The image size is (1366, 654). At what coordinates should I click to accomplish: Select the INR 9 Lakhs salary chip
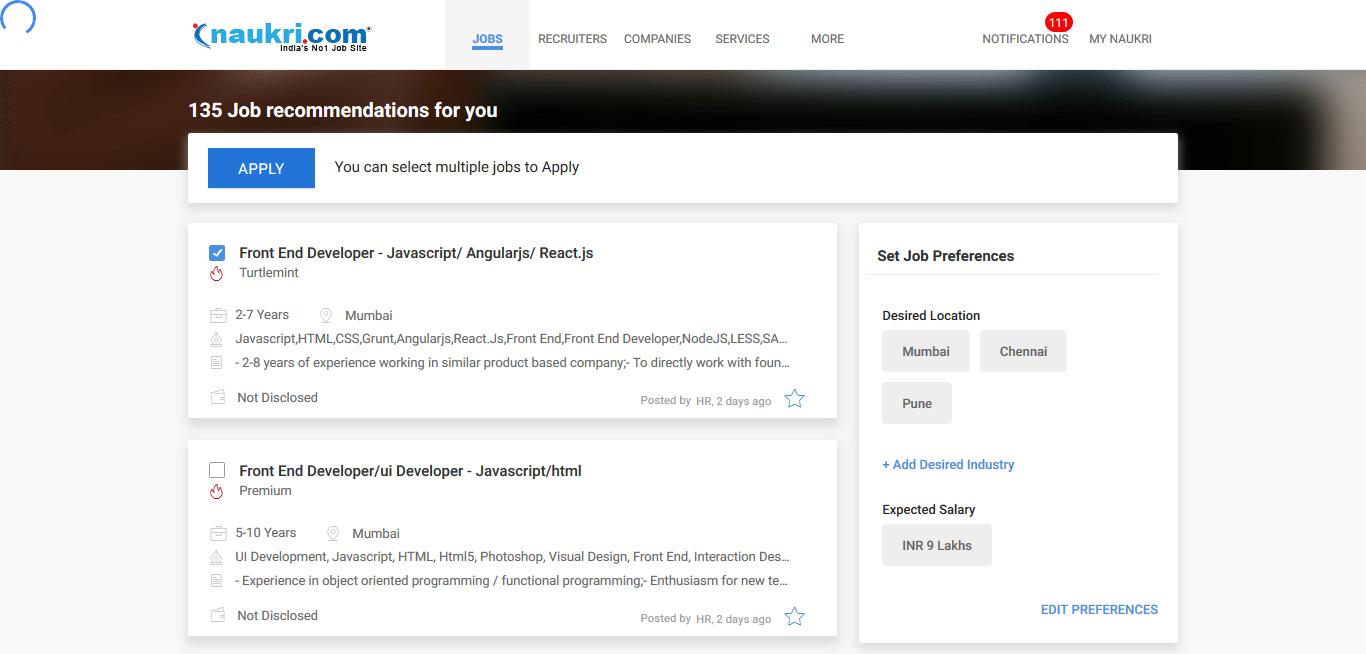936,546
